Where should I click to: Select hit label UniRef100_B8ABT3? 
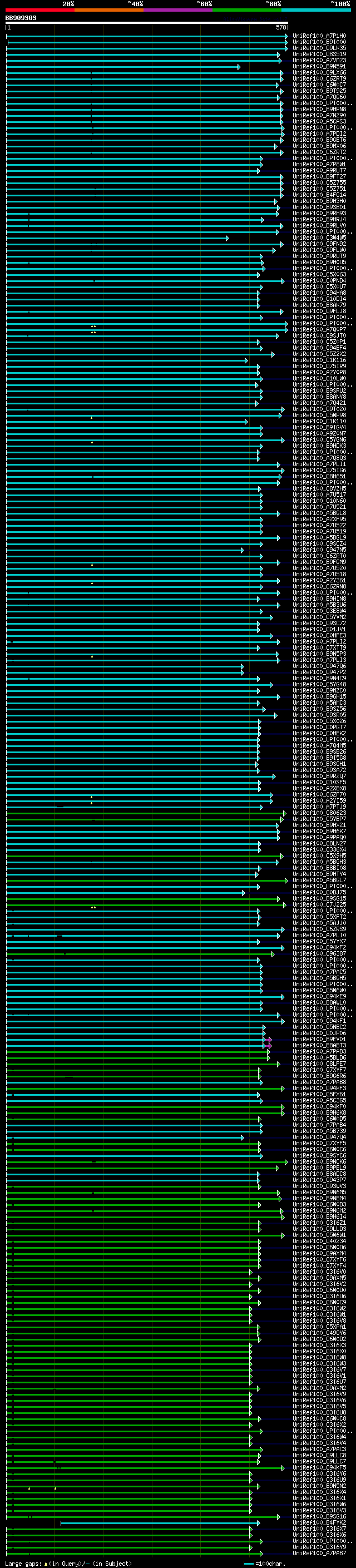pyautogui.click(x=319, y=1045)
